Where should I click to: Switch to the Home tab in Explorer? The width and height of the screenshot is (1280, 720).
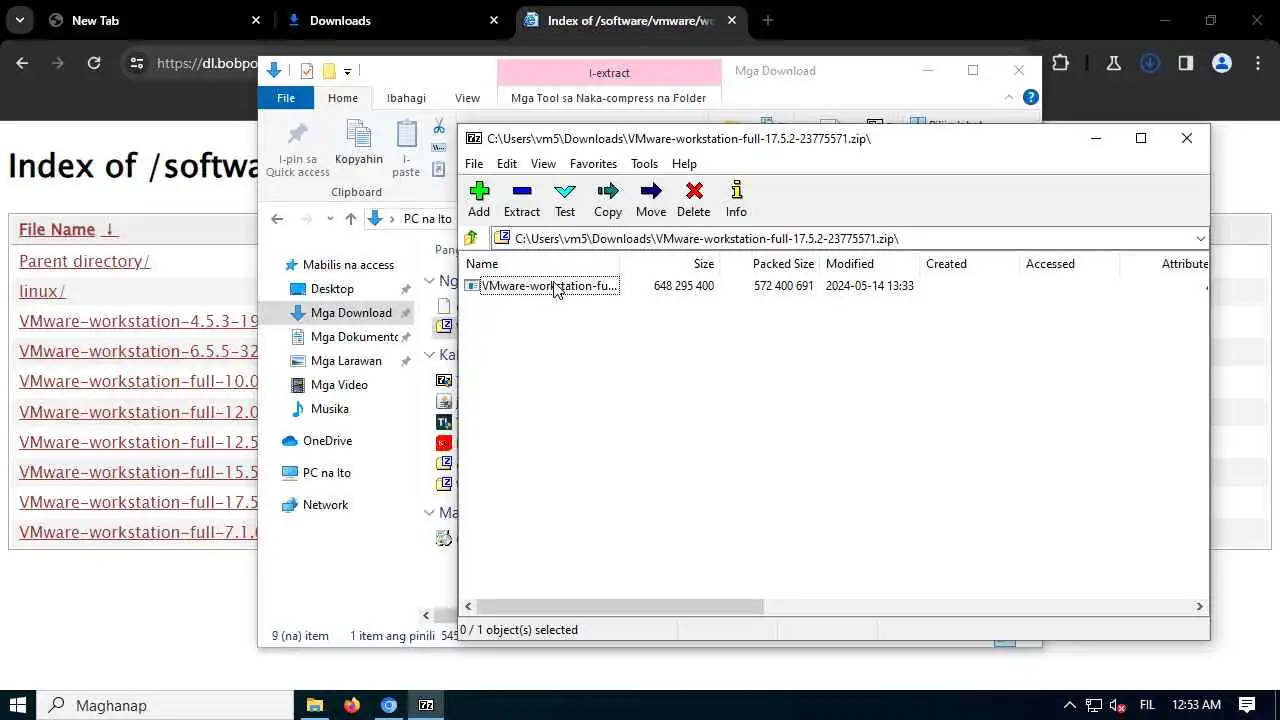click(x=343, y=98)
